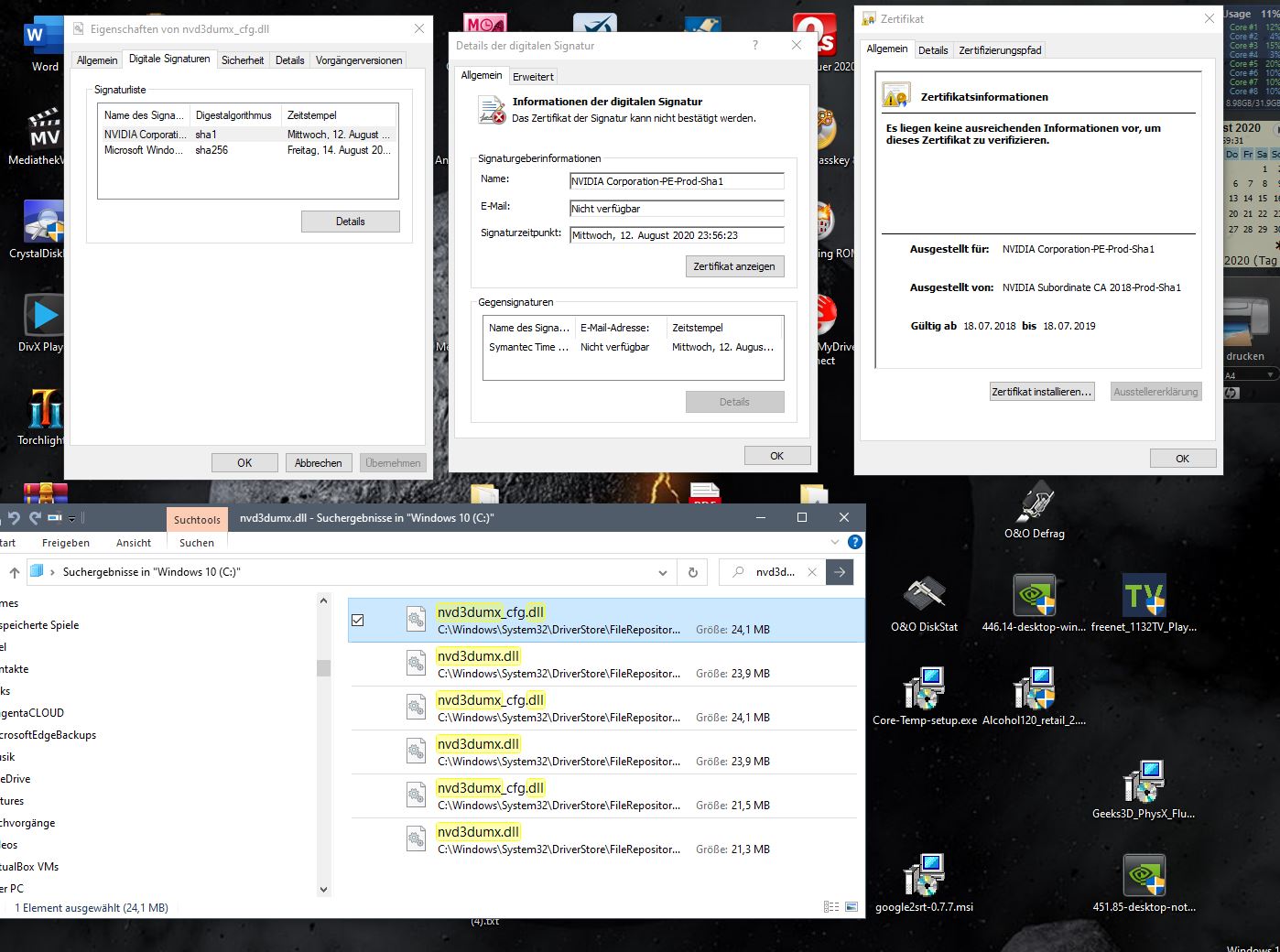This screenshot has height=952, width=1280.
Task: Open the Word desktop shortcut
Action: (43, 46)
